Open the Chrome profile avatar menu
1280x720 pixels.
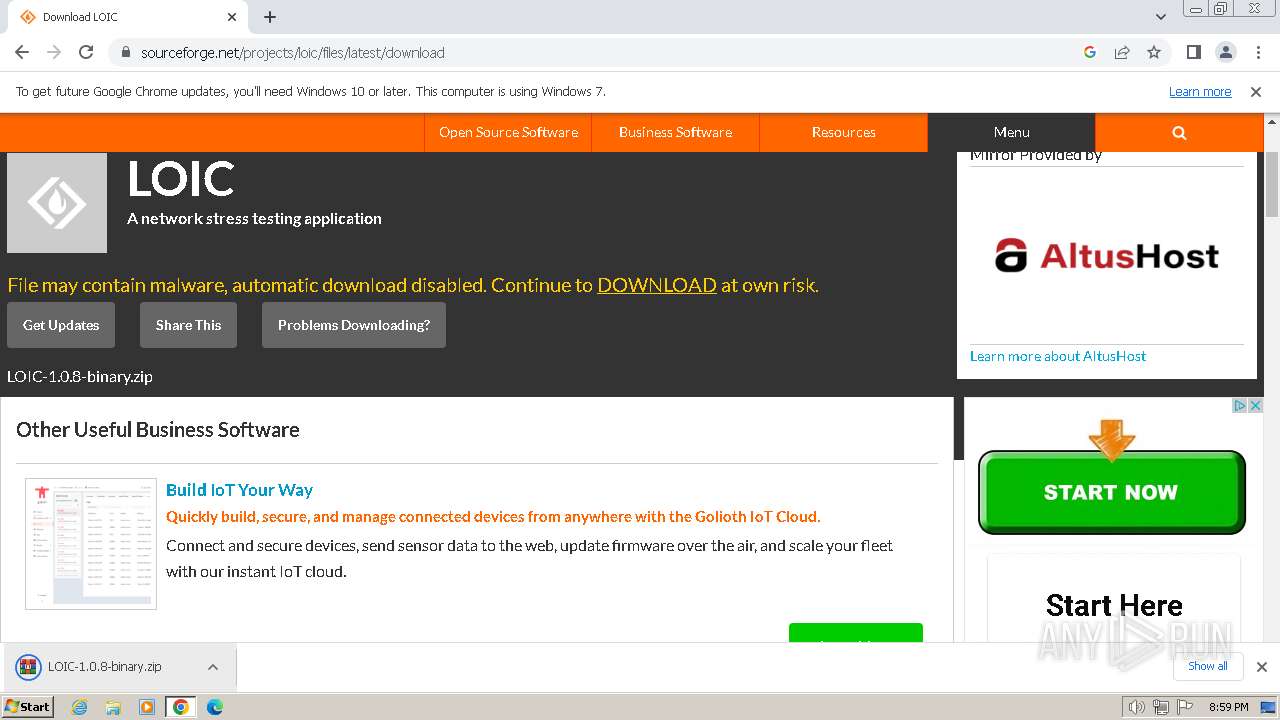1225,52
